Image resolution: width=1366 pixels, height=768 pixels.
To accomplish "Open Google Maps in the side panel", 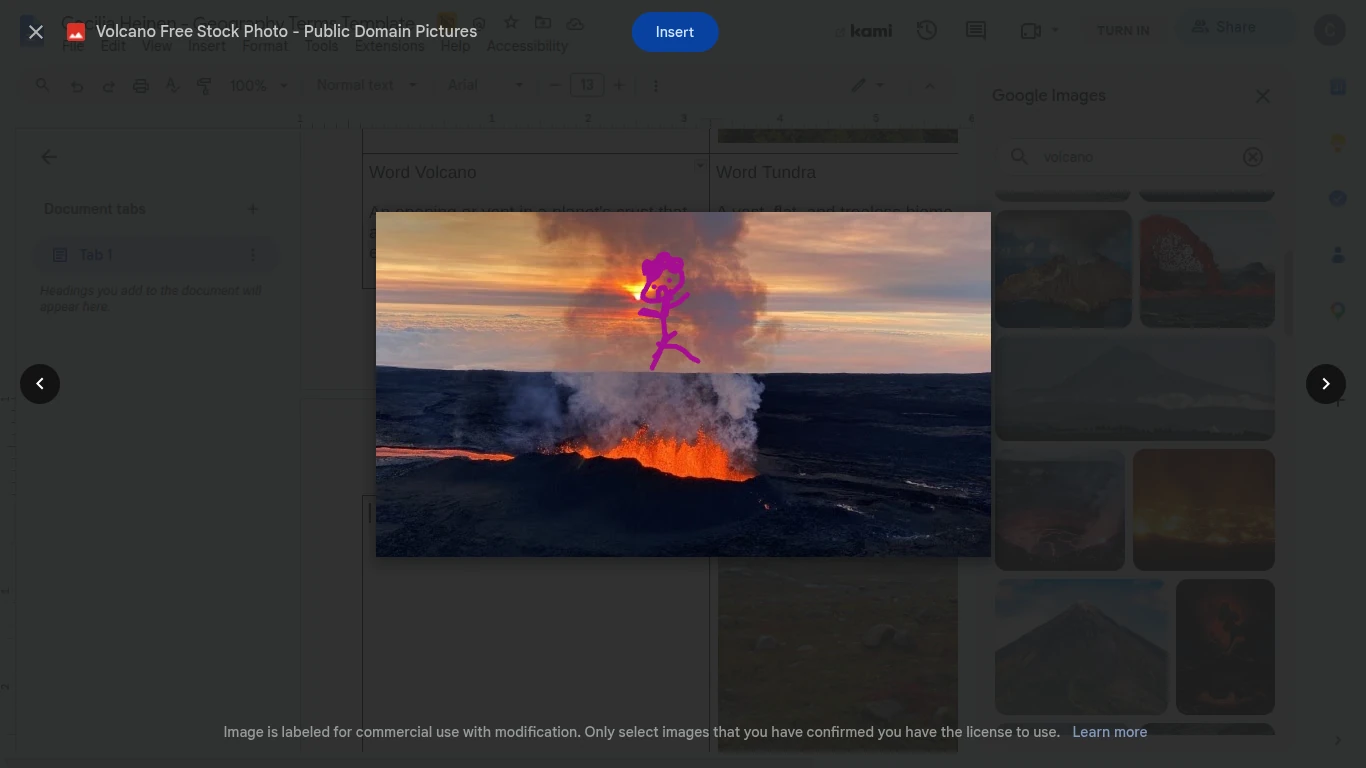I will [x=1338, y=311].
